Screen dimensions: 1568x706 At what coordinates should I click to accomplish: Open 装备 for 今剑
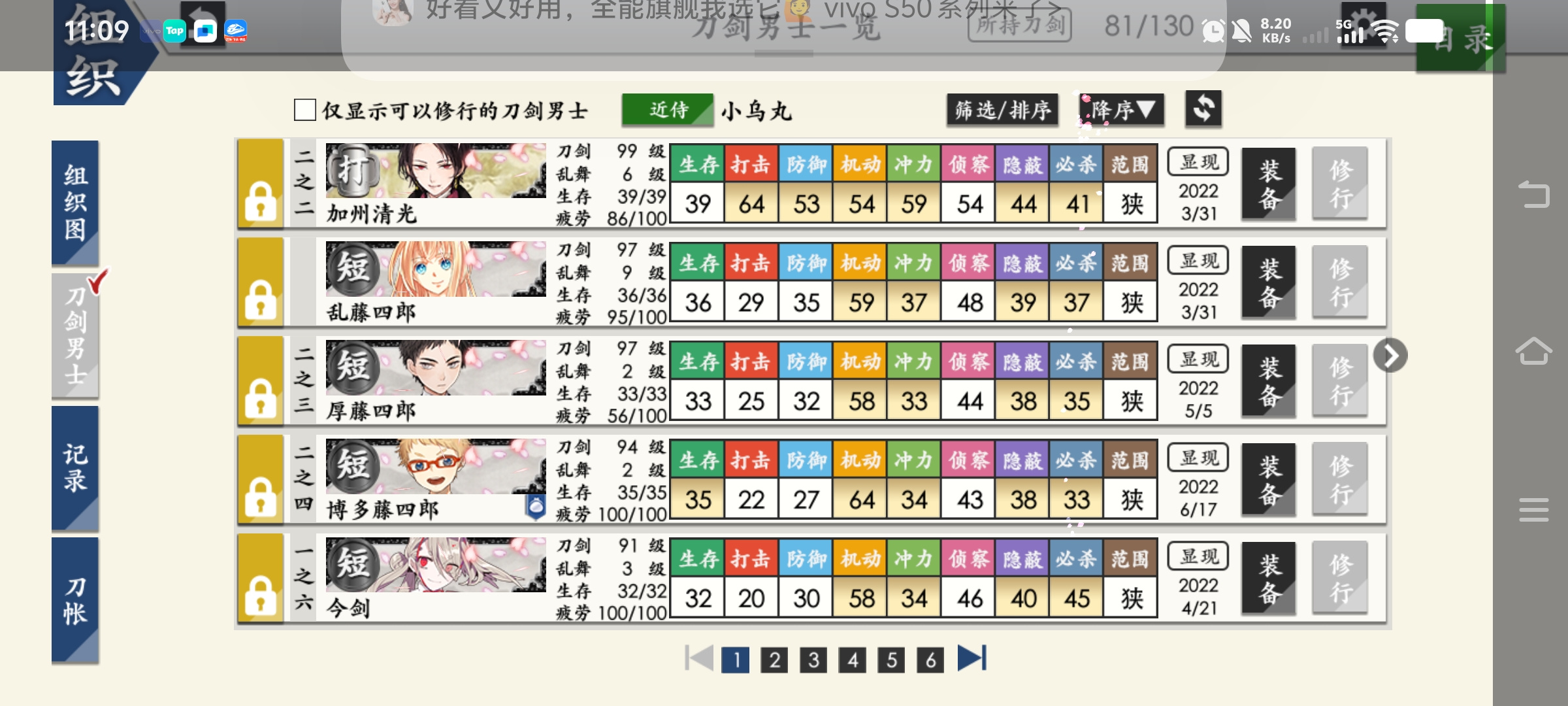[x=1269, y=579]
